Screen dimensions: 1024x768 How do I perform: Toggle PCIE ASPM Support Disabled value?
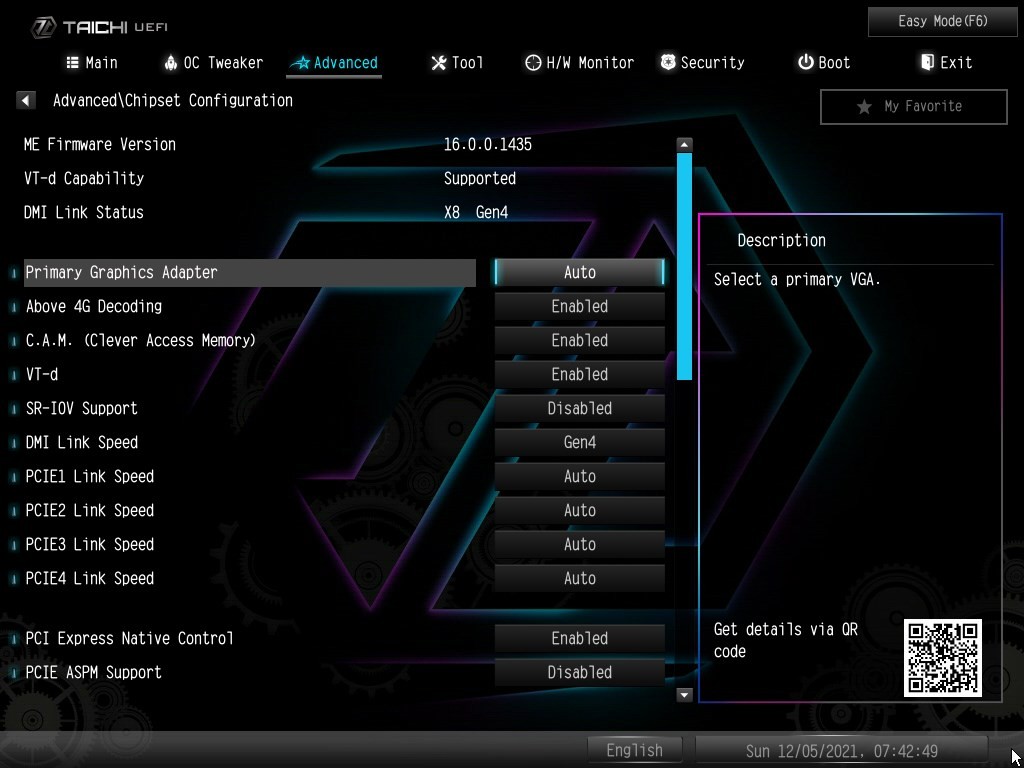coord(579,672)
